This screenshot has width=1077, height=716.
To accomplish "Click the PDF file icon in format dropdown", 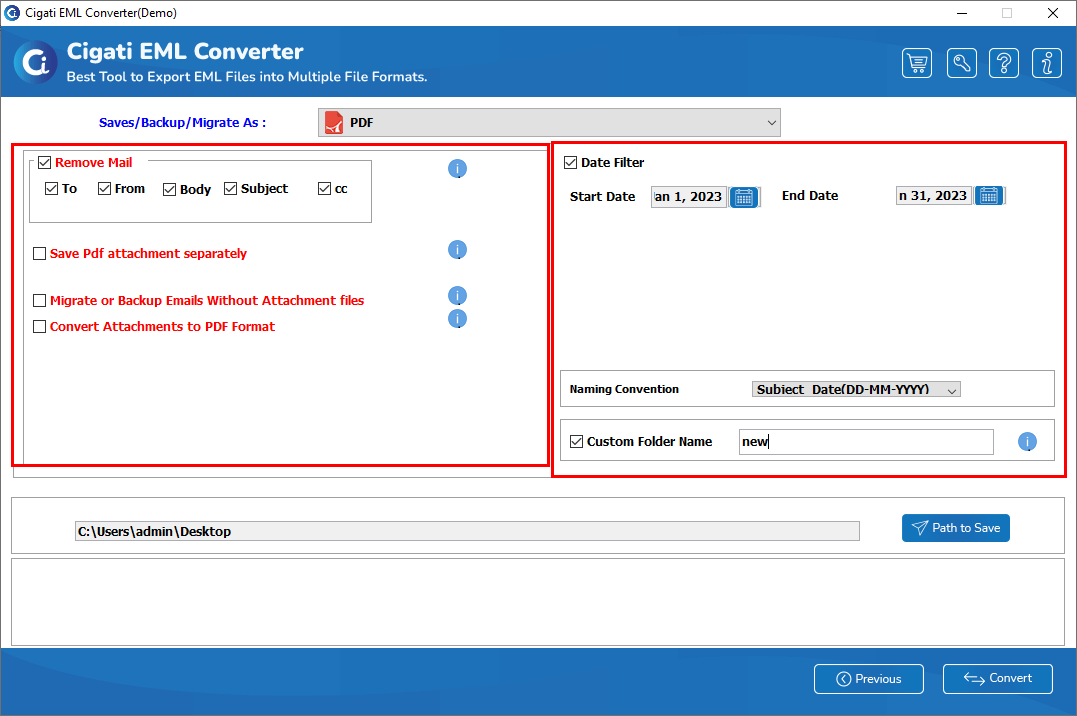I will 334,122.
